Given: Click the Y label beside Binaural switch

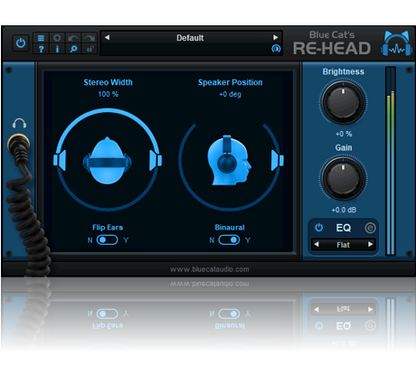Looking at the screenshot, I should coord(248,240).
